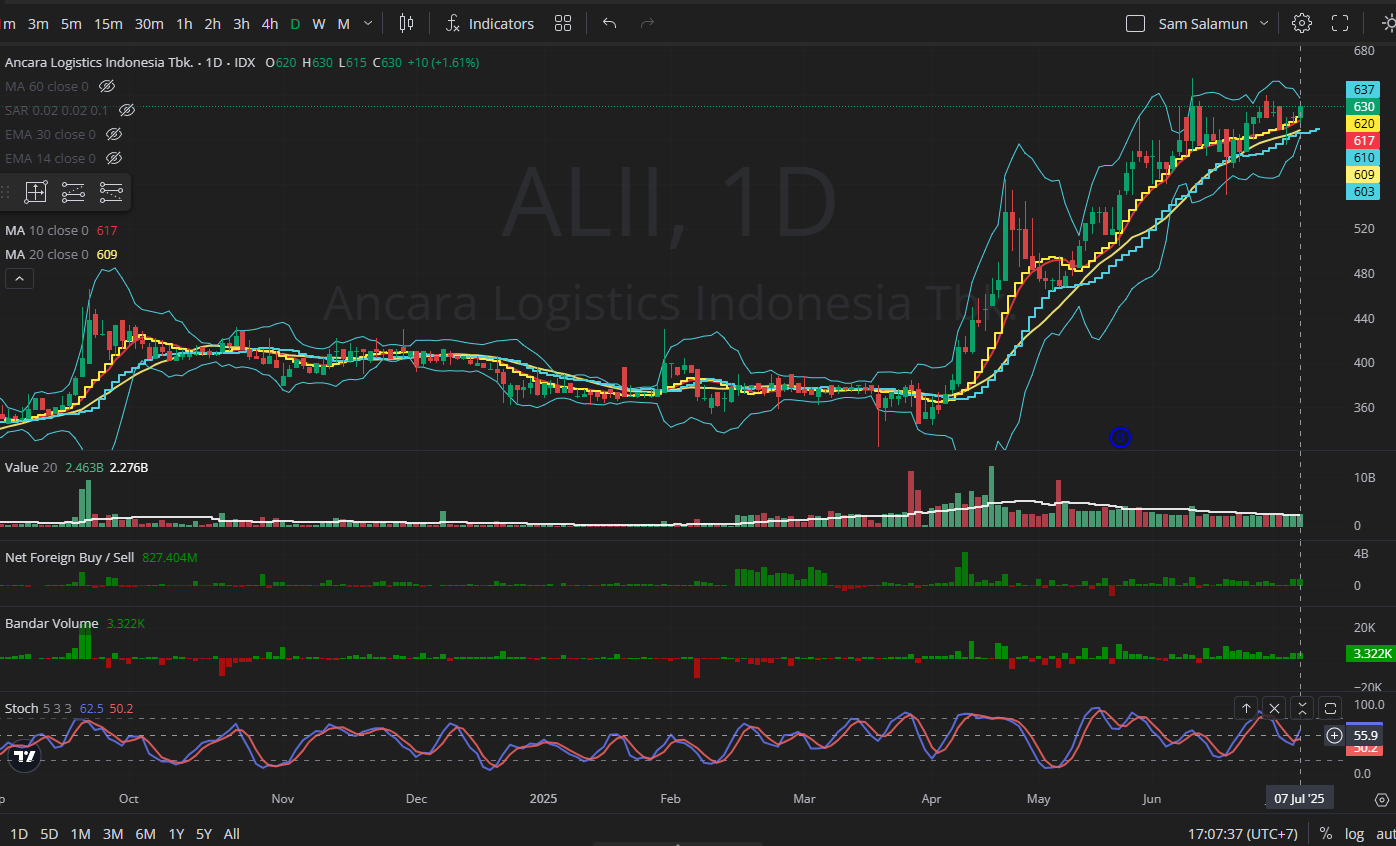Tick the checkbox beside Sam Salamun
Screen dimensions: 1396x846
(1135, 23)
